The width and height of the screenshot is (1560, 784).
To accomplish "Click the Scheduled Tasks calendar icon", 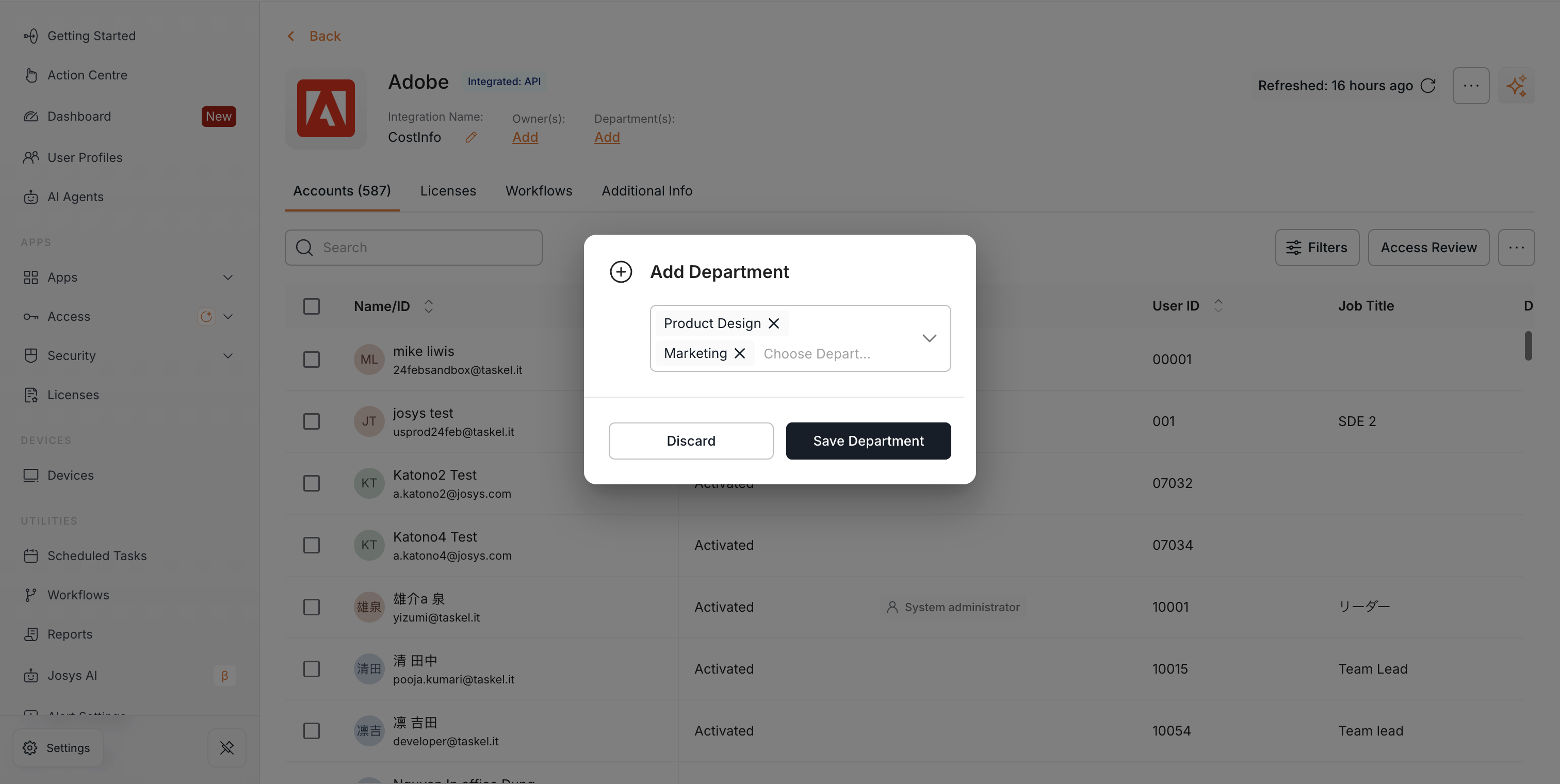I will pyautogui.click(x=31, y=556).
